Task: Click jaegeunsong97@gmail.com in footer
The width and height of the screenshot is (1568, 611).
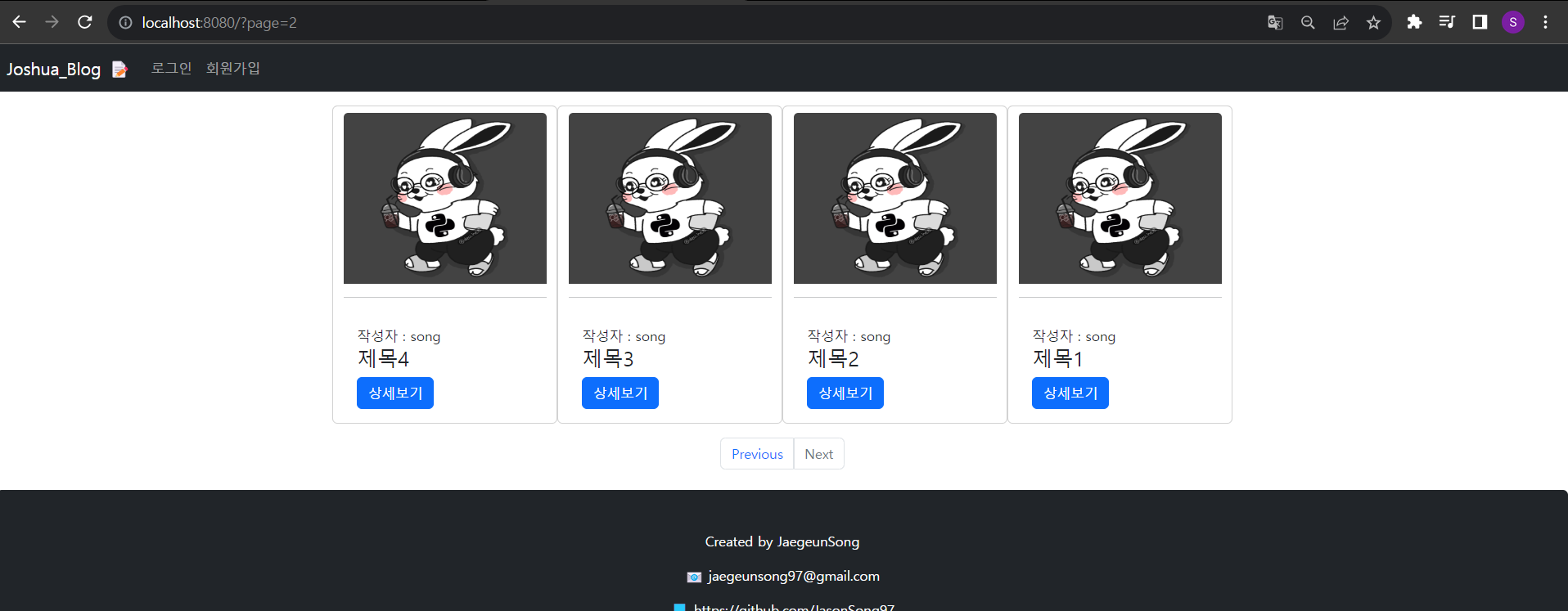Action: pos(794,576)
